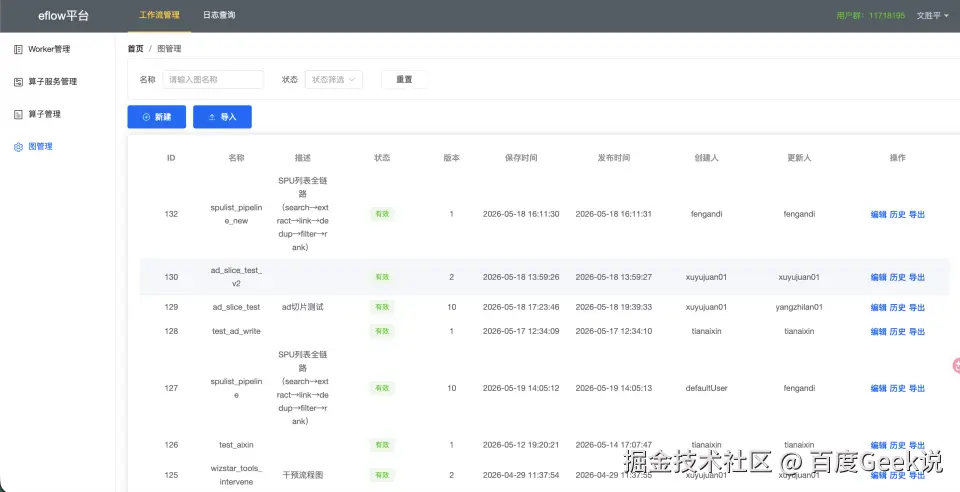Open 图管理 gear icon in sidebar
The width and height of the screenshot is (960, 492).
pos(18,147)
